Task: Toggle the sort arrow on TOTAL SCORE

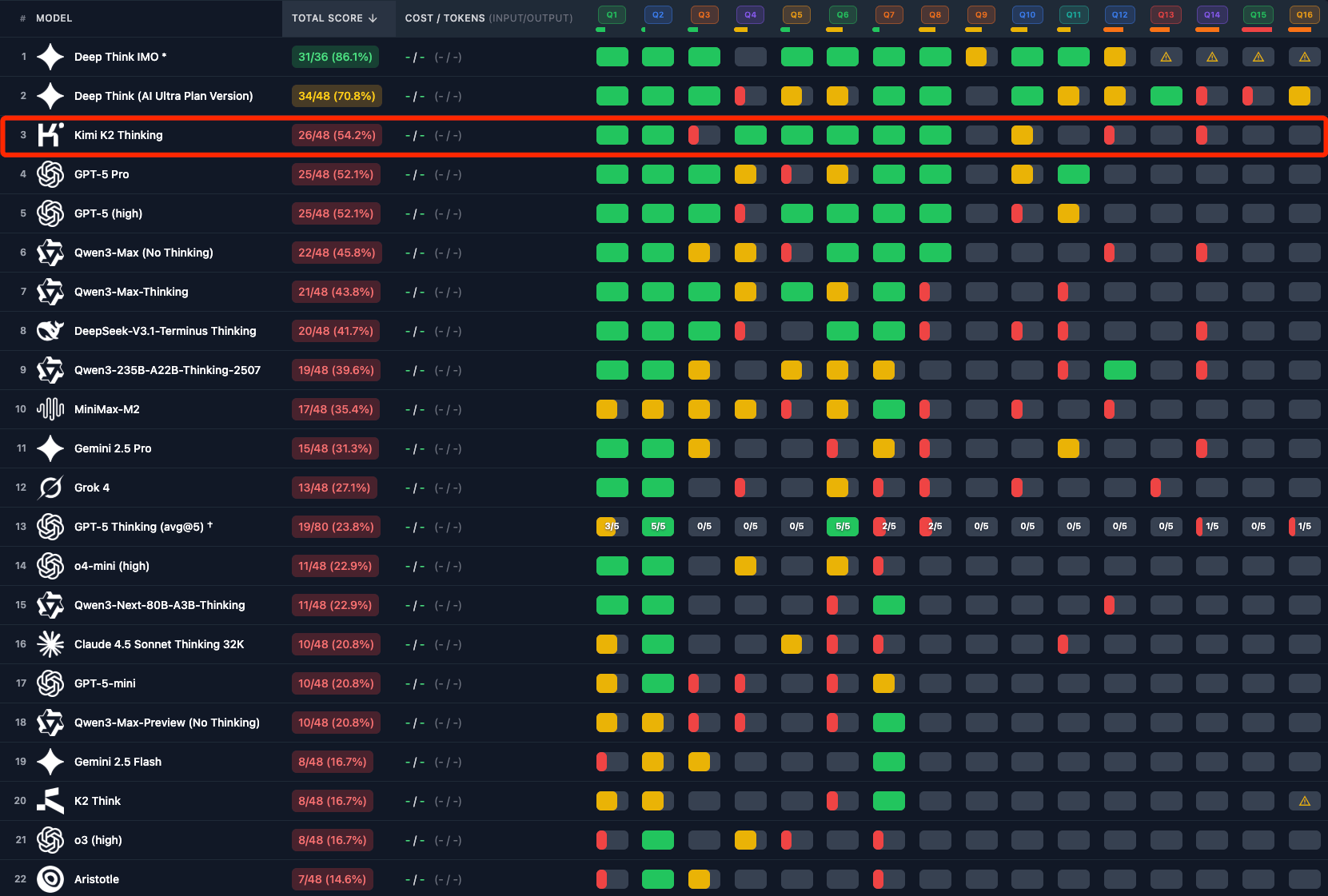Action: (x=373, y=18)
